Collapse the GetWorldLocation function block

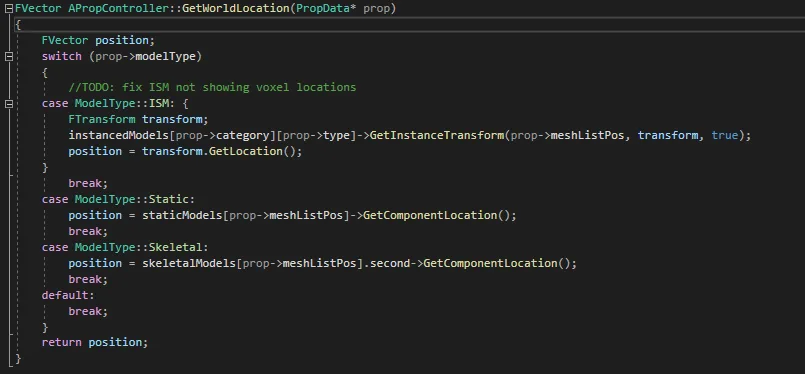pos(9,9)
